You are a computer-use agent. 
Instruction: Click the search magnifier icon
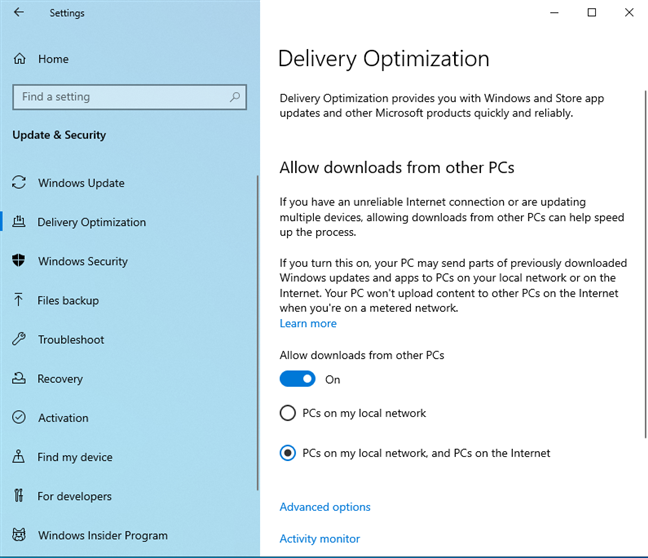pyautogui.click(x=235, y=97)
